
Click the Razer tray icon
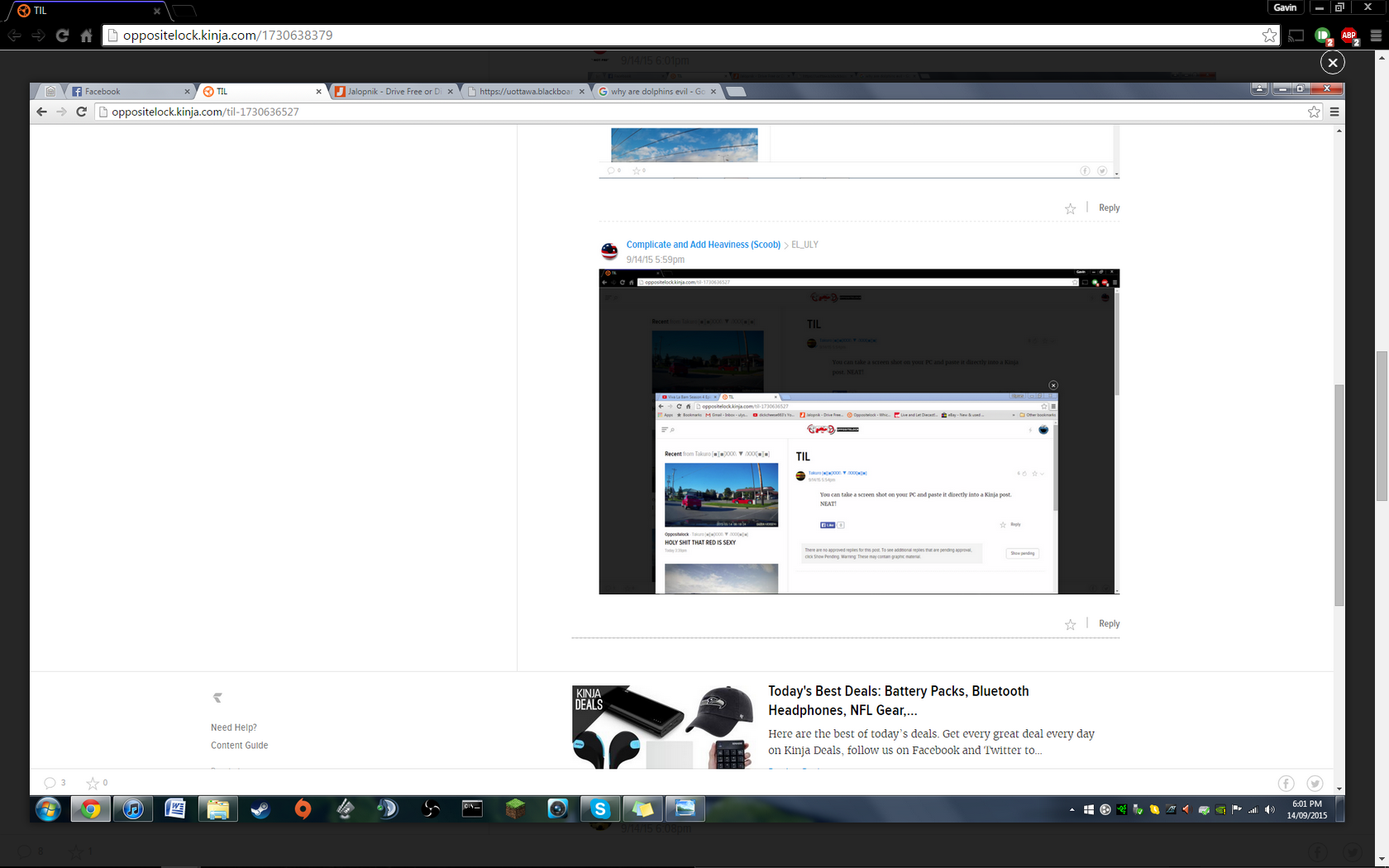pyautogui.click(x=1122, y=810)
